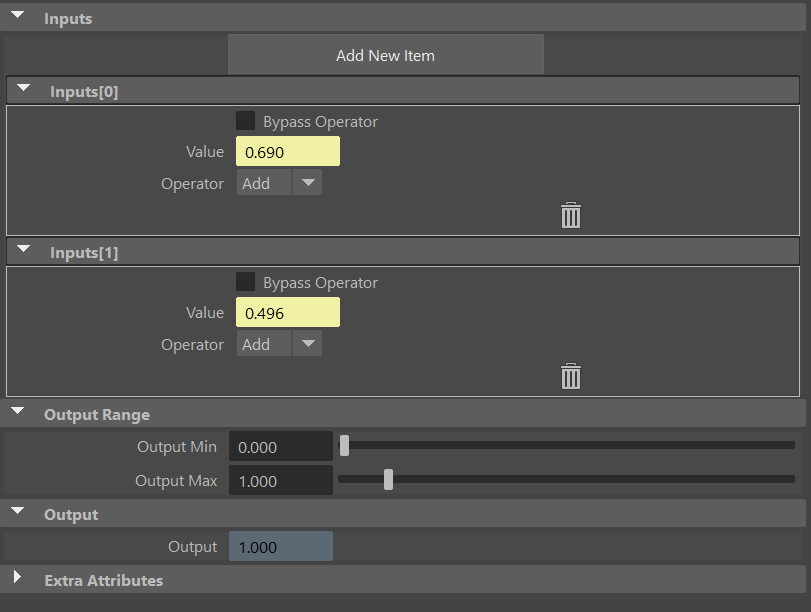Image resolution: width=811 pixels, height=612 pixels.
Task: Click the Inputs[0] section header arrow icon
Action: coord(23,89)
